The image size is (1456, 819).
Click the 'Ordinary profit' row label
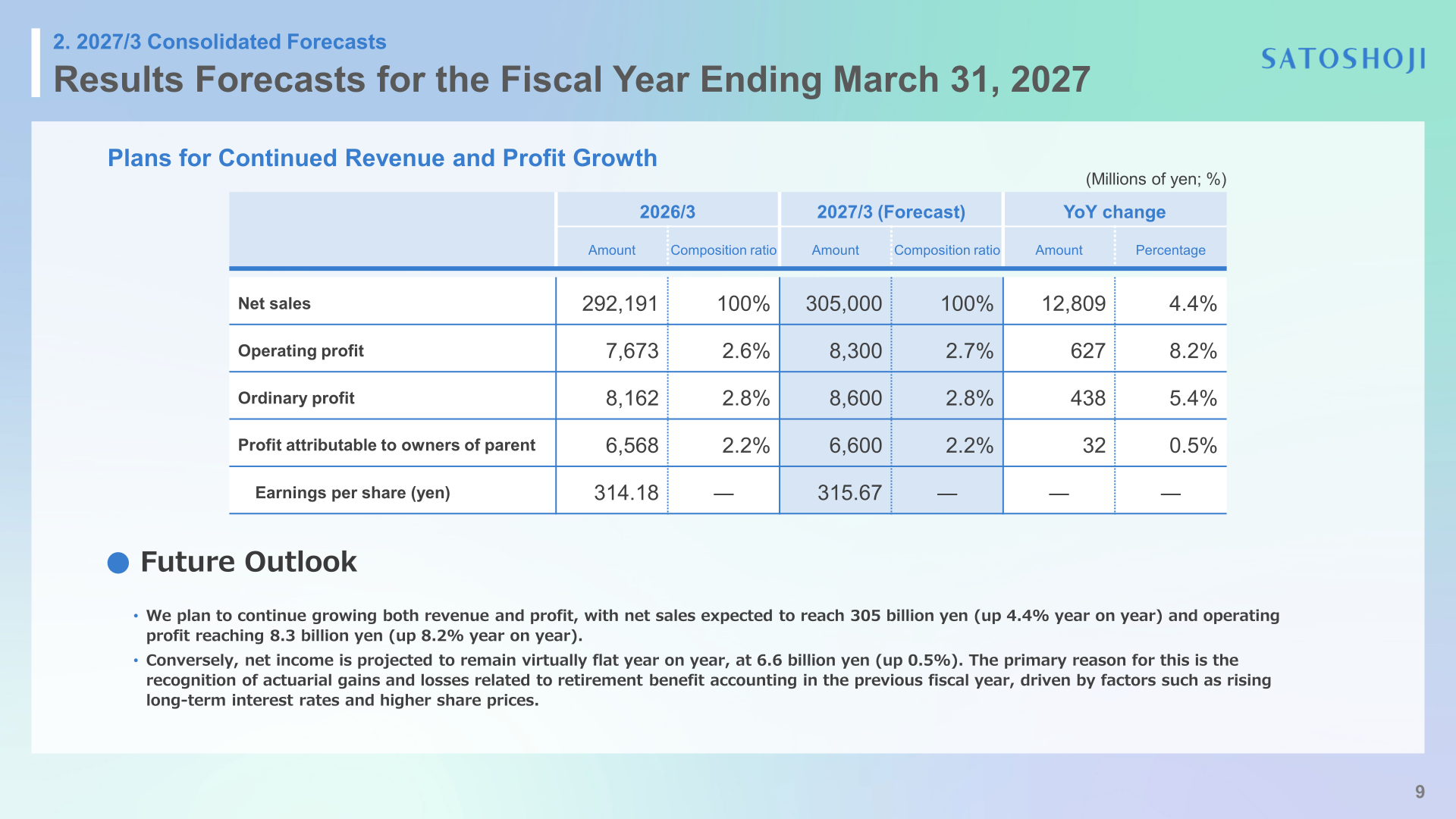point(297,398)
